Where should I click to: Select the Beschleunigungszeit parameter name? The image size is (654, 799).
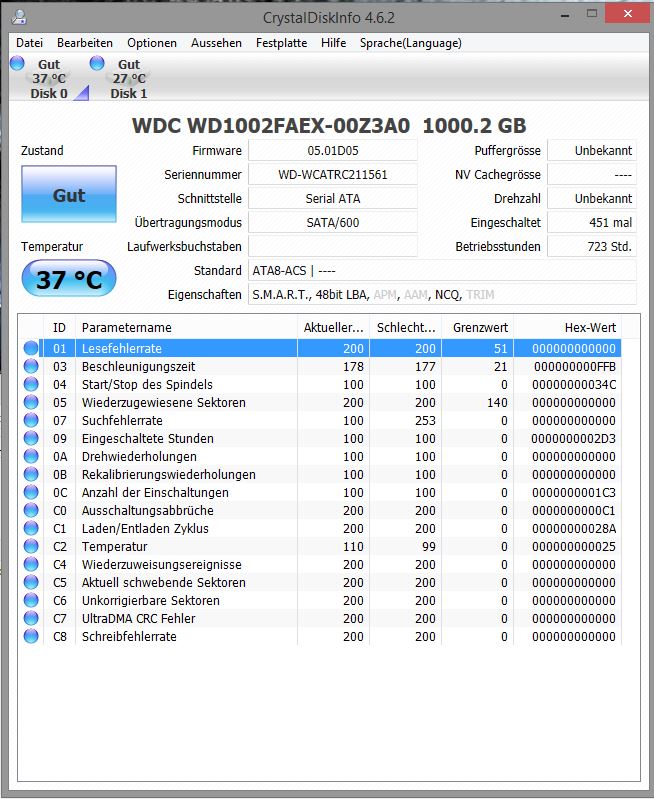pos(139,366)
